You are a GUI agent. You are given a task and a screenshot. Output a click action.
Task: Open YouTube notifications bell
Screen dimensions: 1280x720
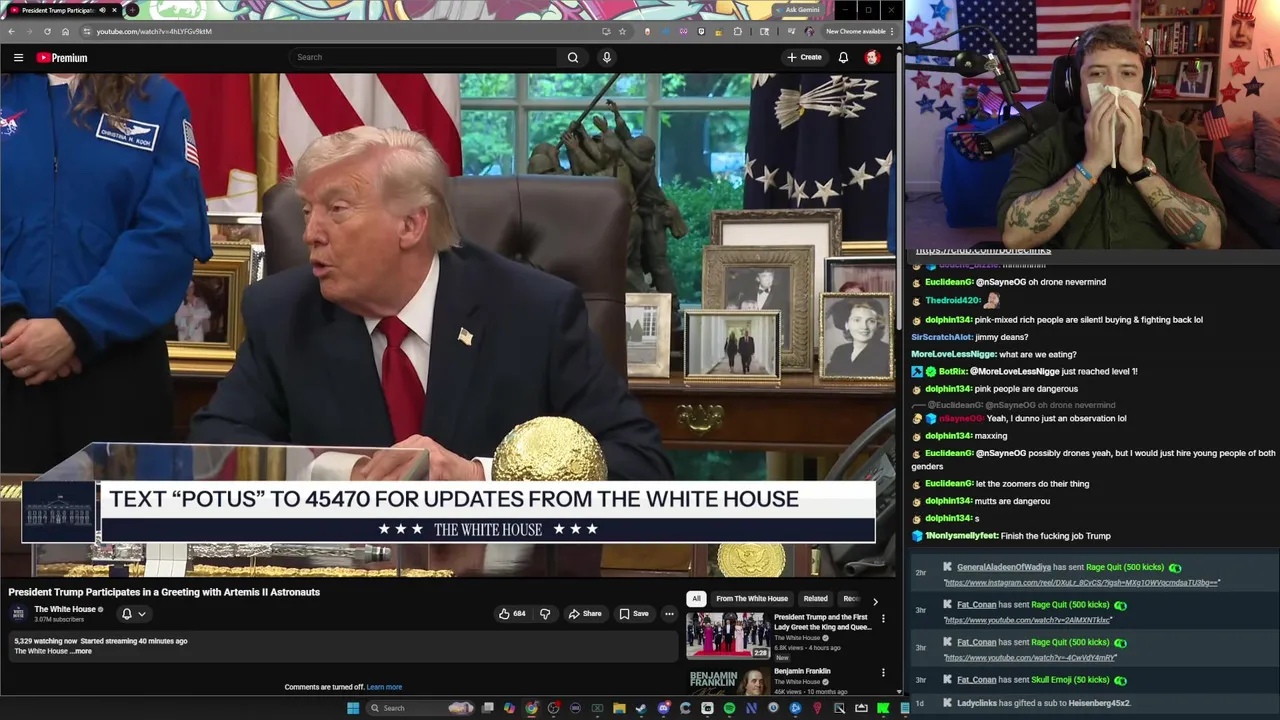[843, 57]
